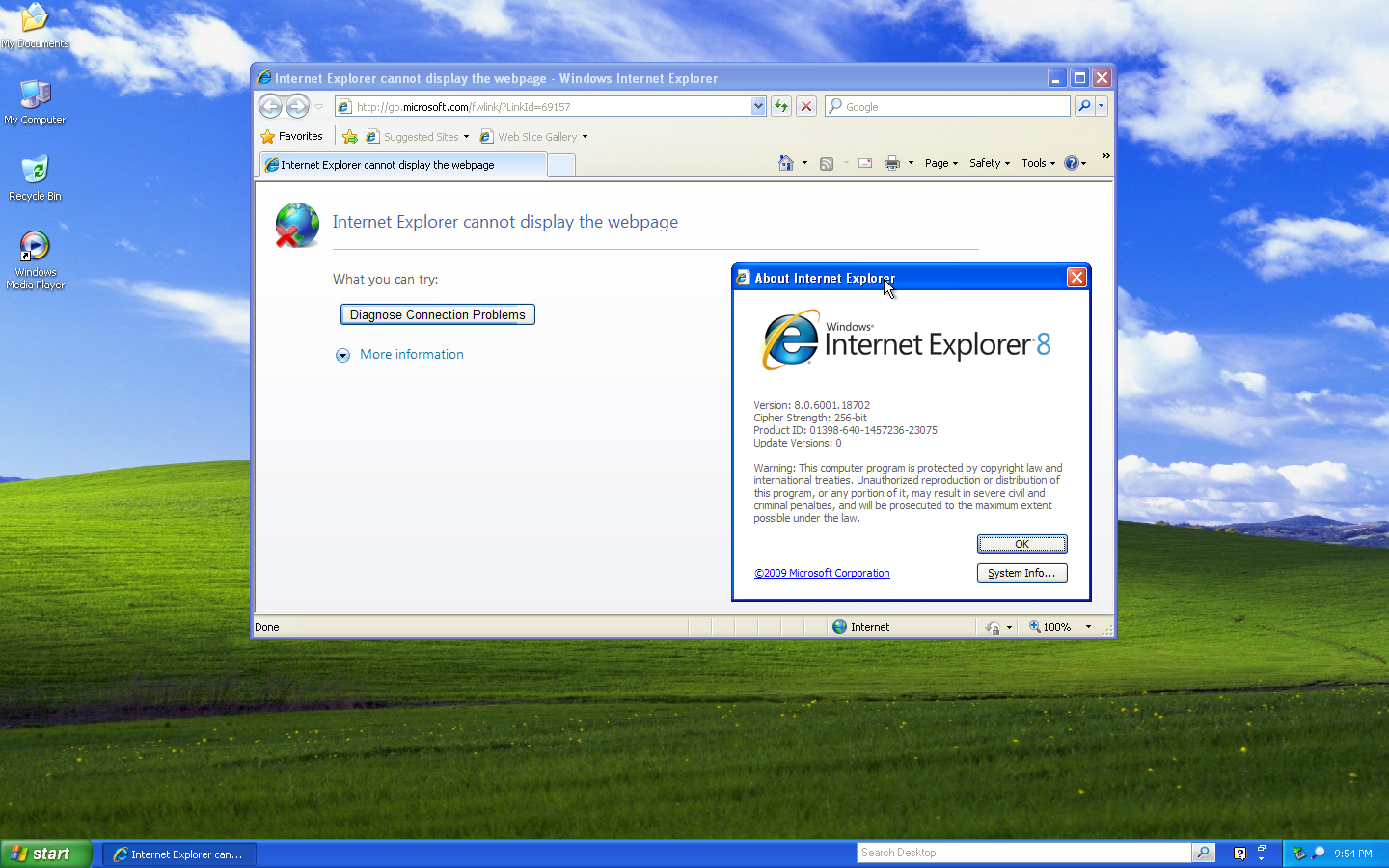
Task: Click the Home icon in command bar
Action: [x=786, y=163]
